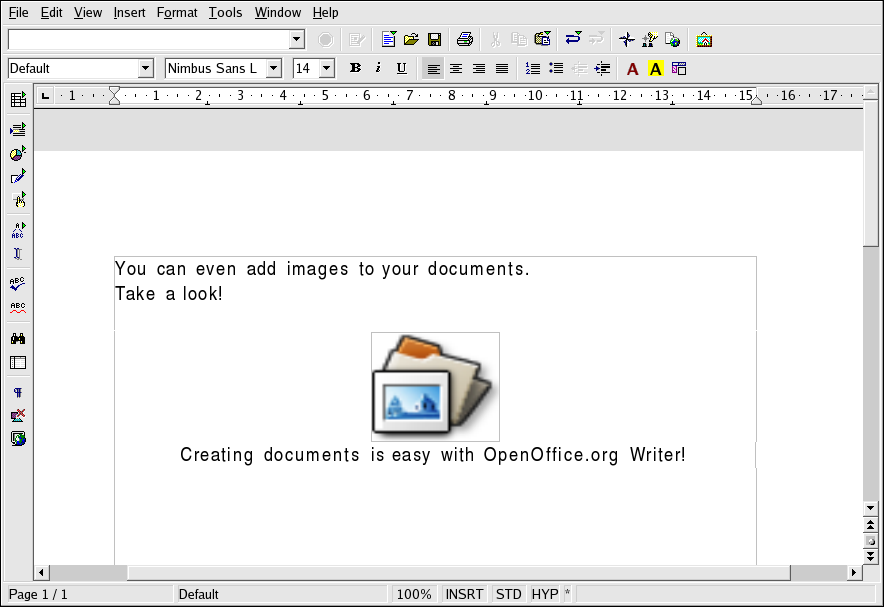Click the Save document icon
Screen dimensions: 884x607
[x=435, y=40]
